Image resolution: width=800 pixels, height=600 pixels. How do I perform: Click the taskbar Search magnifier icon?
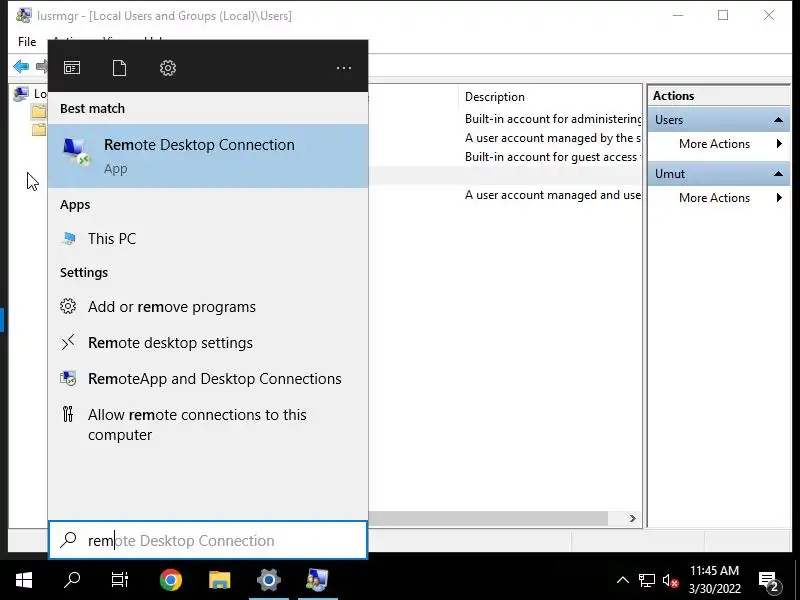[71, 580]
